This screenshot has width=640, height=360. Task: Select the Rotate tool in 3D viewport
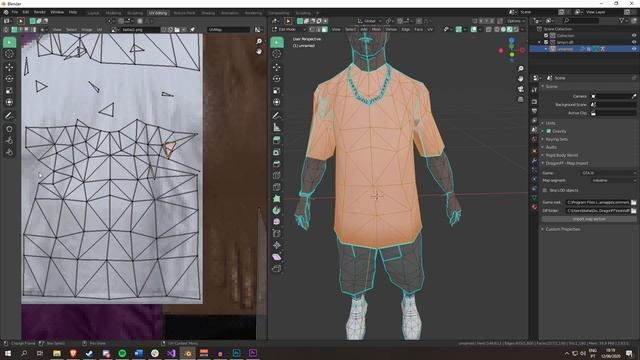277,79
